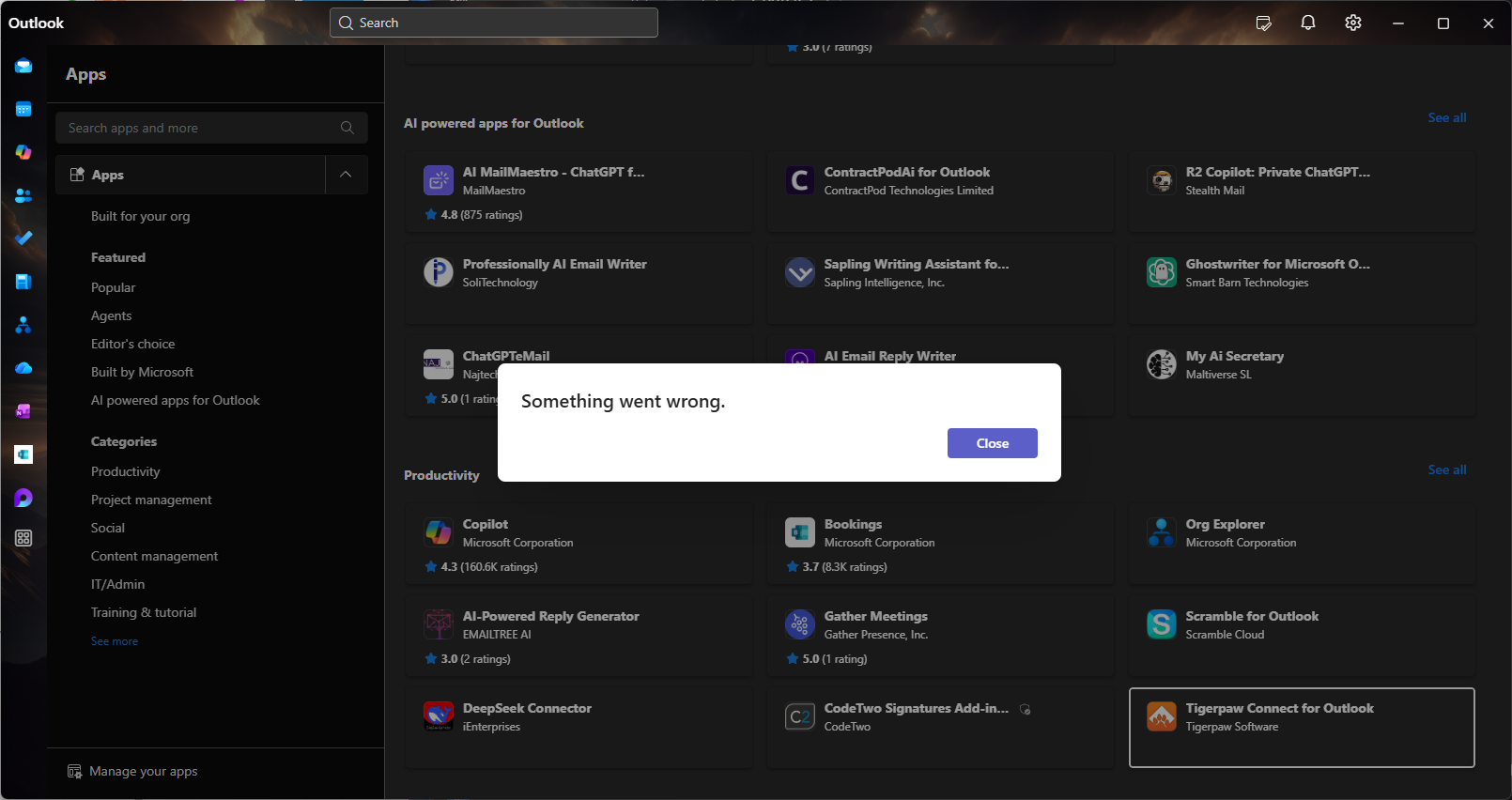The width and height of the screenshot is (1512, 800).
Task: Open the To Do checkmark icon
Action: pyautogui.click(x=23, y=238)
